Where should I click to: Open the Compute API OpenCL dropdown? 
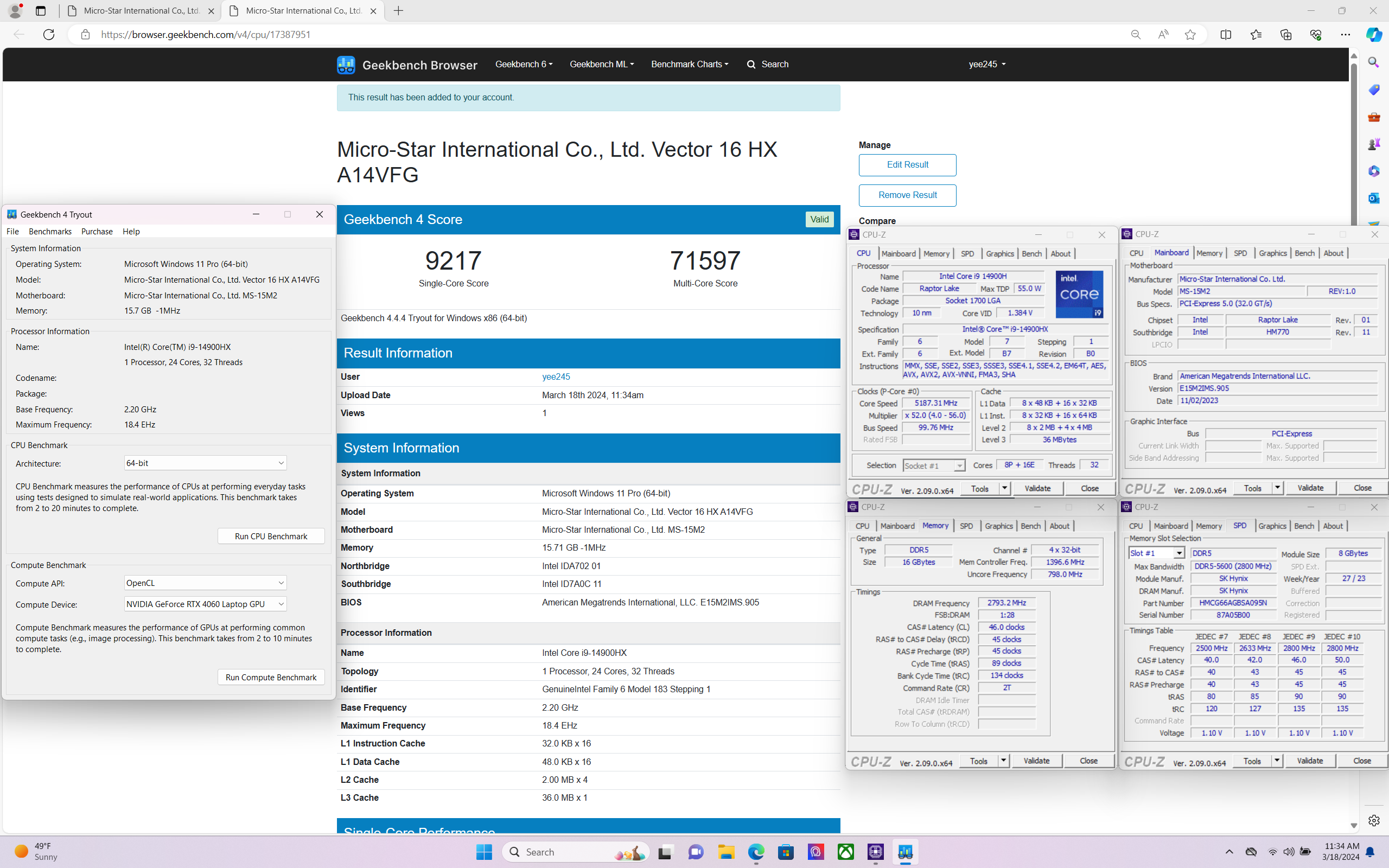pyautogui.click(x=206, y=583)
